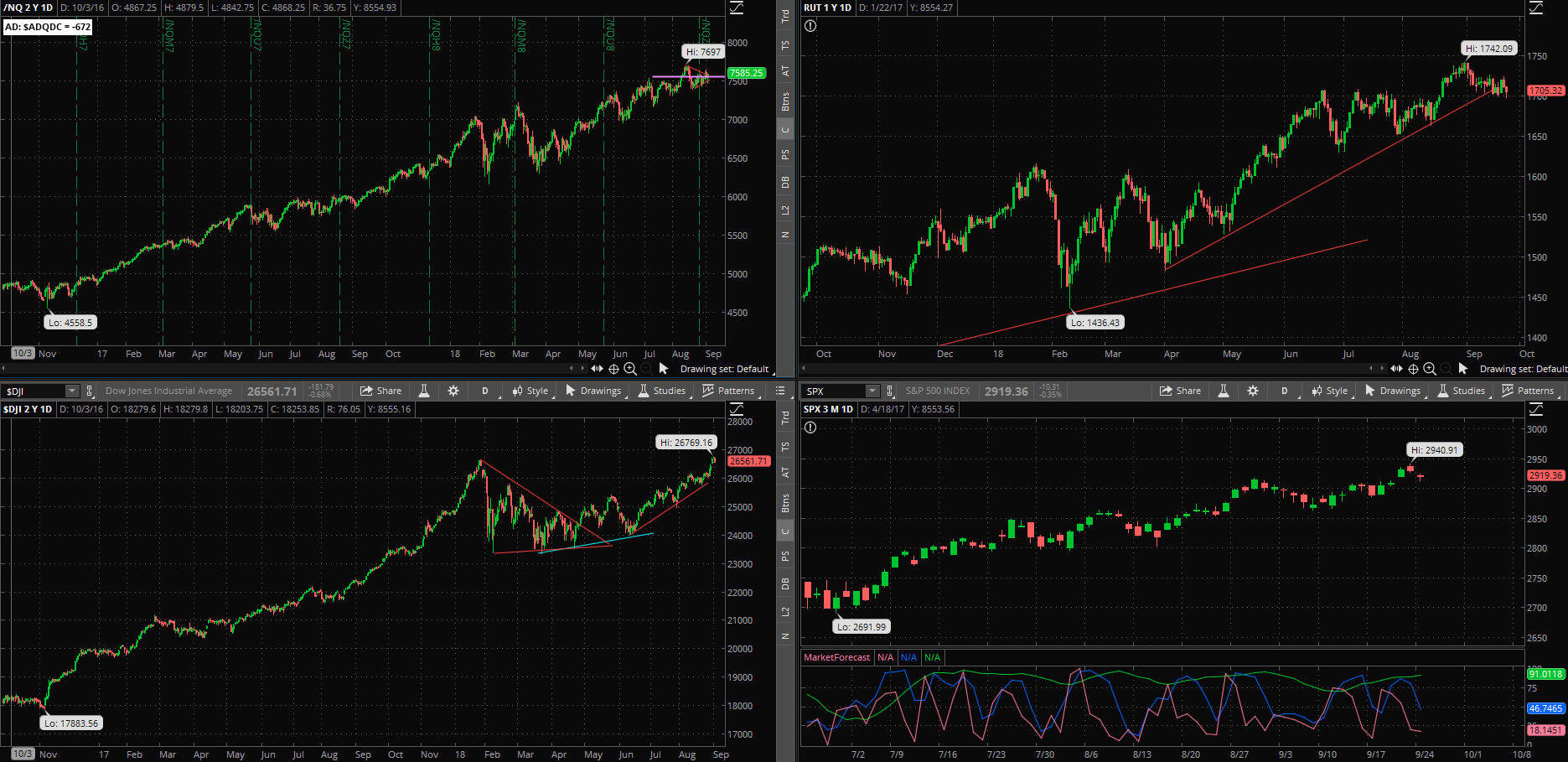The width and height of the screenshot is (1568, 762).
Task: Open the DB side tab of $DJI chart
Action: [785, 583]
